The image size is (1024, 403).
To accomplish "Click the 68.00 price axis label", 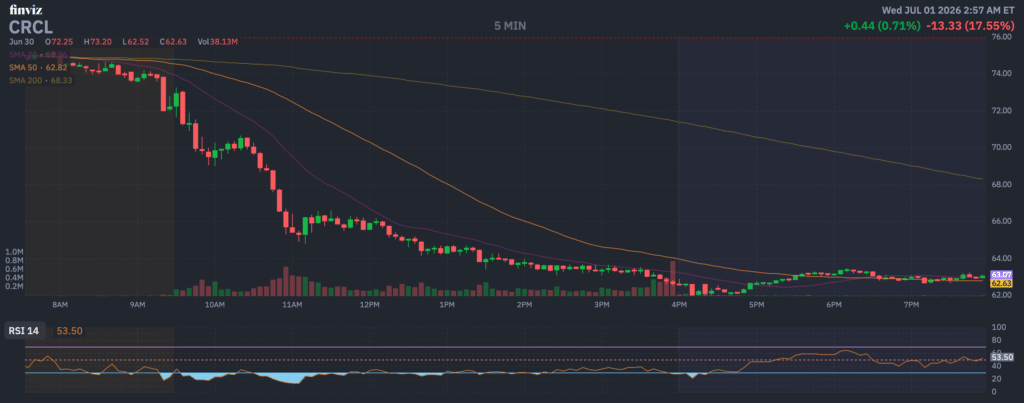I will (1002, 185).
